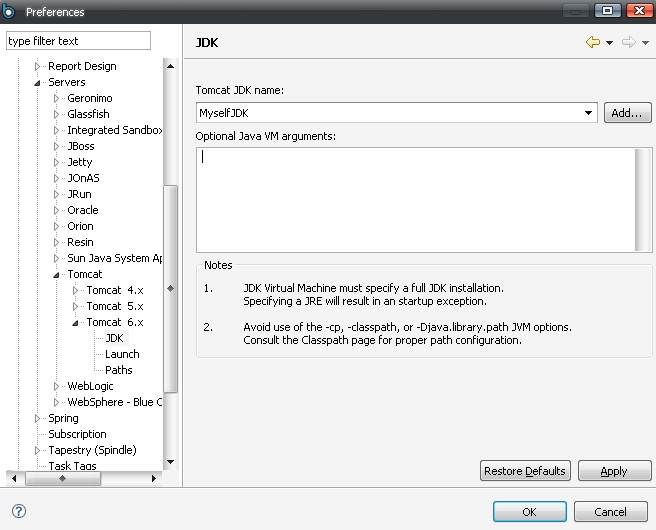Click the tree vertical scrollbar thumb

170,289
